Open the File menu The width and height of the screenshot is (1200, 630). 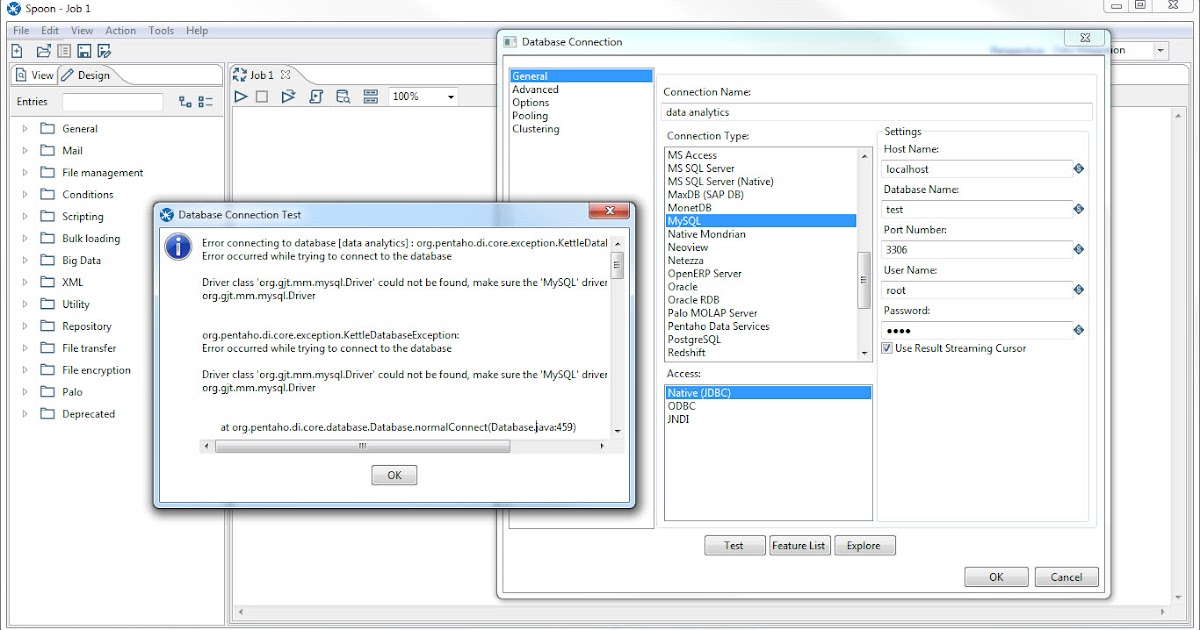click(21, 31)
